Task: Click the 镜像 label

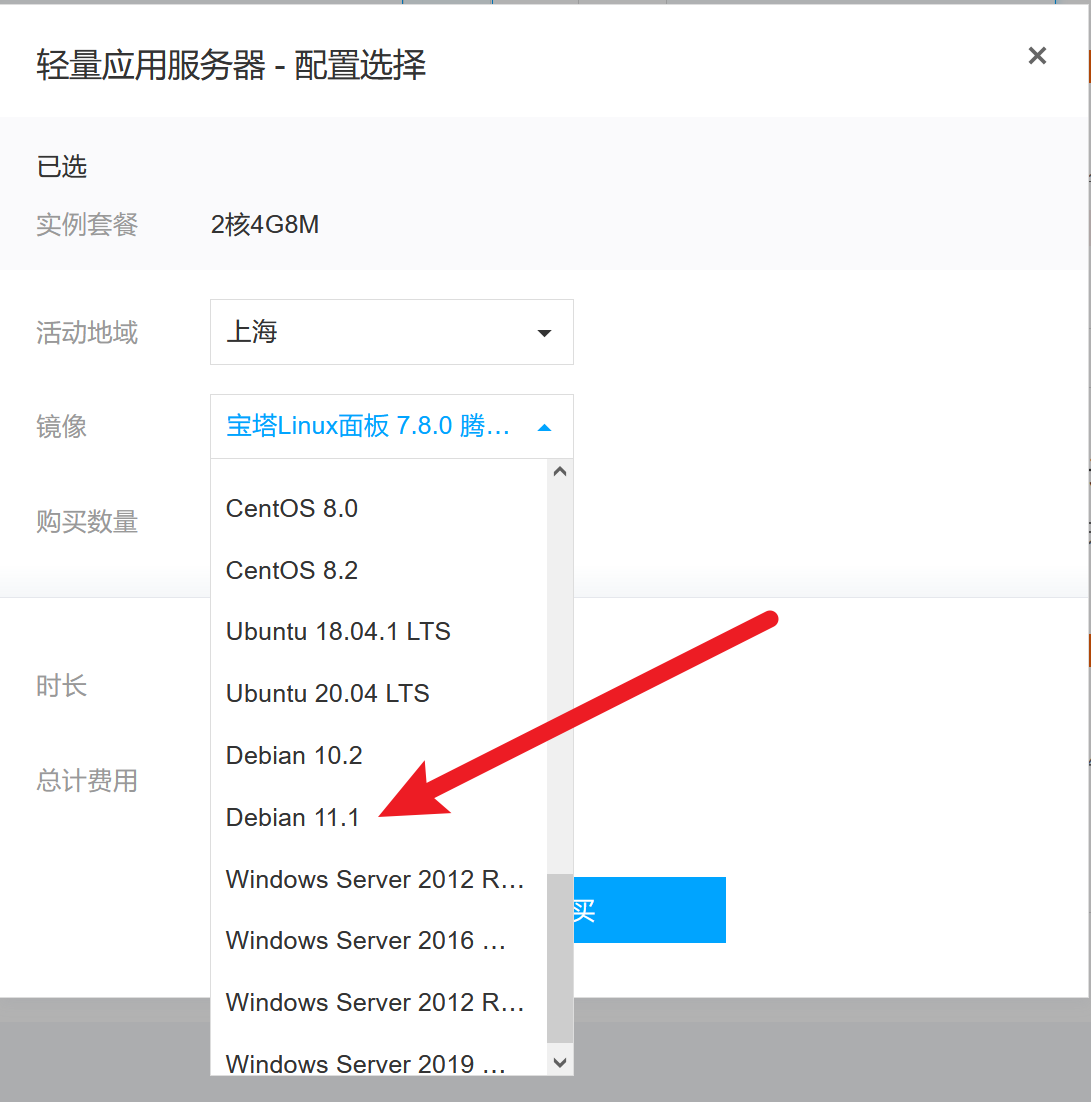Action: point(62,427)
